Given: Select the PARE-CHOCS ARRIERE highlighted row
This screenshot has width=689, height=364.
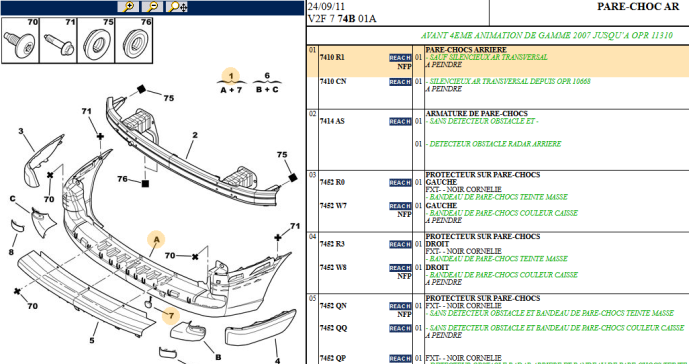Looking at the screenshot, I should click(x=497, y=62).
